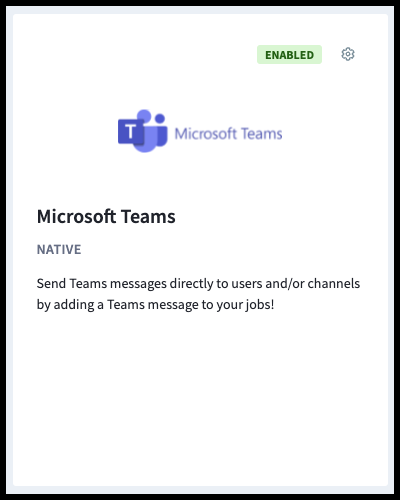Click the word Teams in the logo wordmark
Viewport: 400px width, 500px height.
coord(262,134)
